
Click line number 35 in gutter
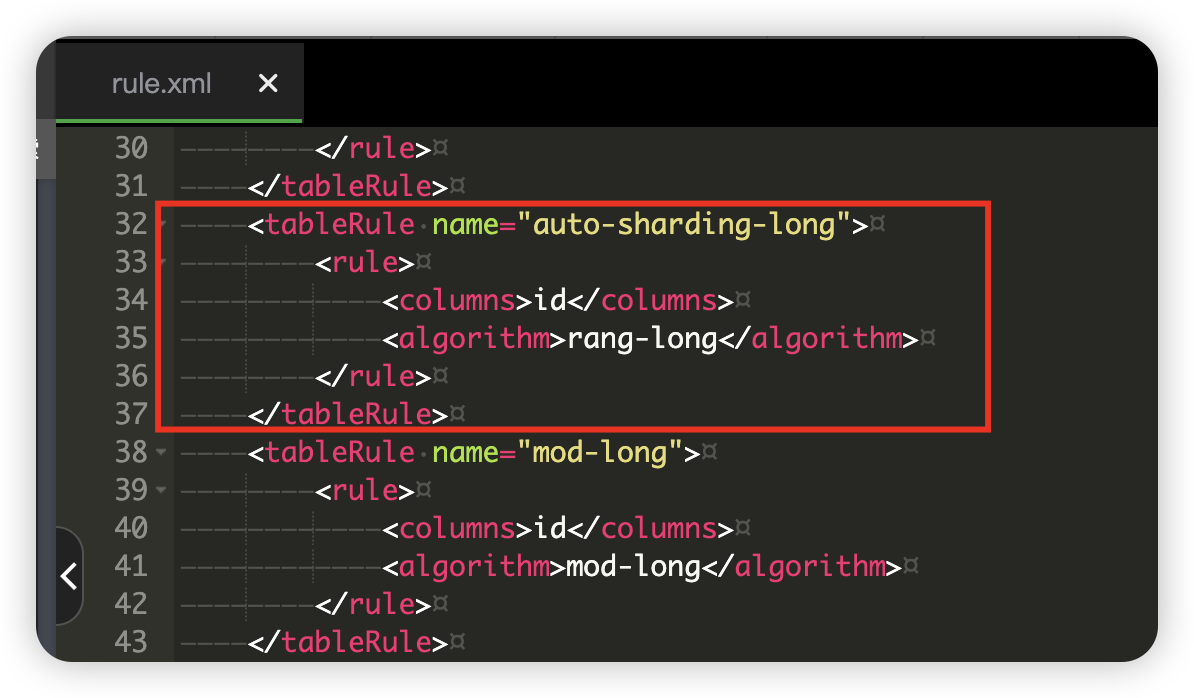point(130,338)
